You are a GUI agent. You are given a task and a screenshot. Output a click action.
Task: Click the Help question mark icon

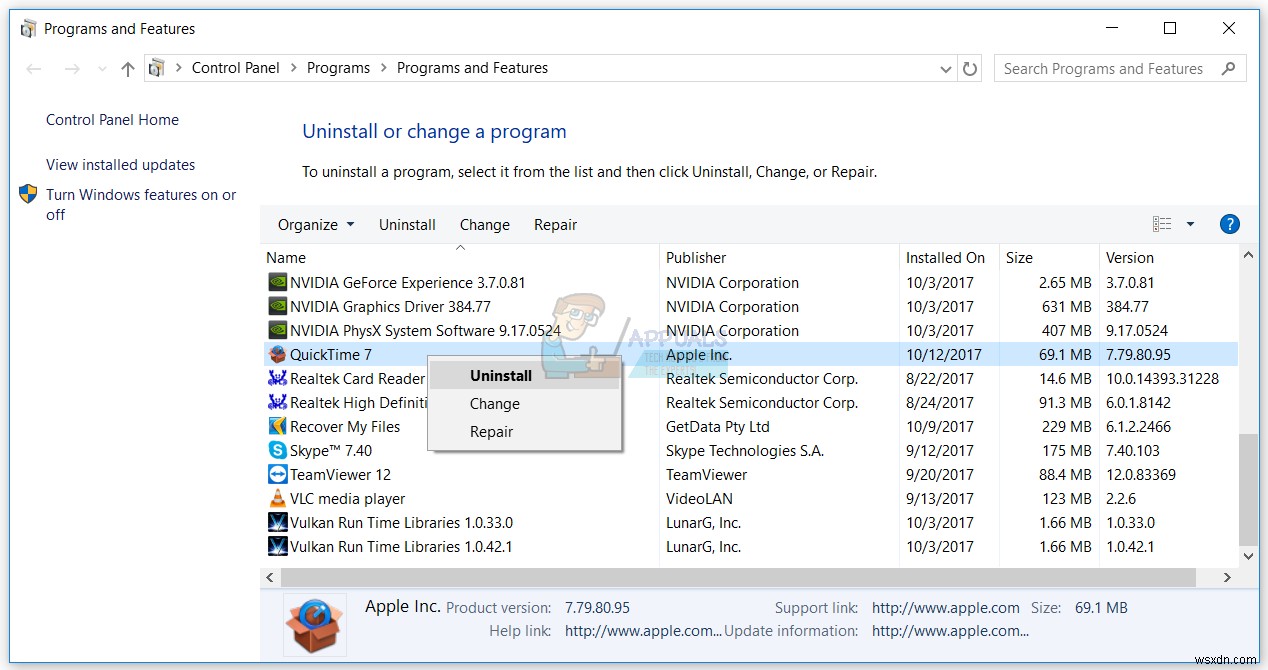click(1229, 224)
